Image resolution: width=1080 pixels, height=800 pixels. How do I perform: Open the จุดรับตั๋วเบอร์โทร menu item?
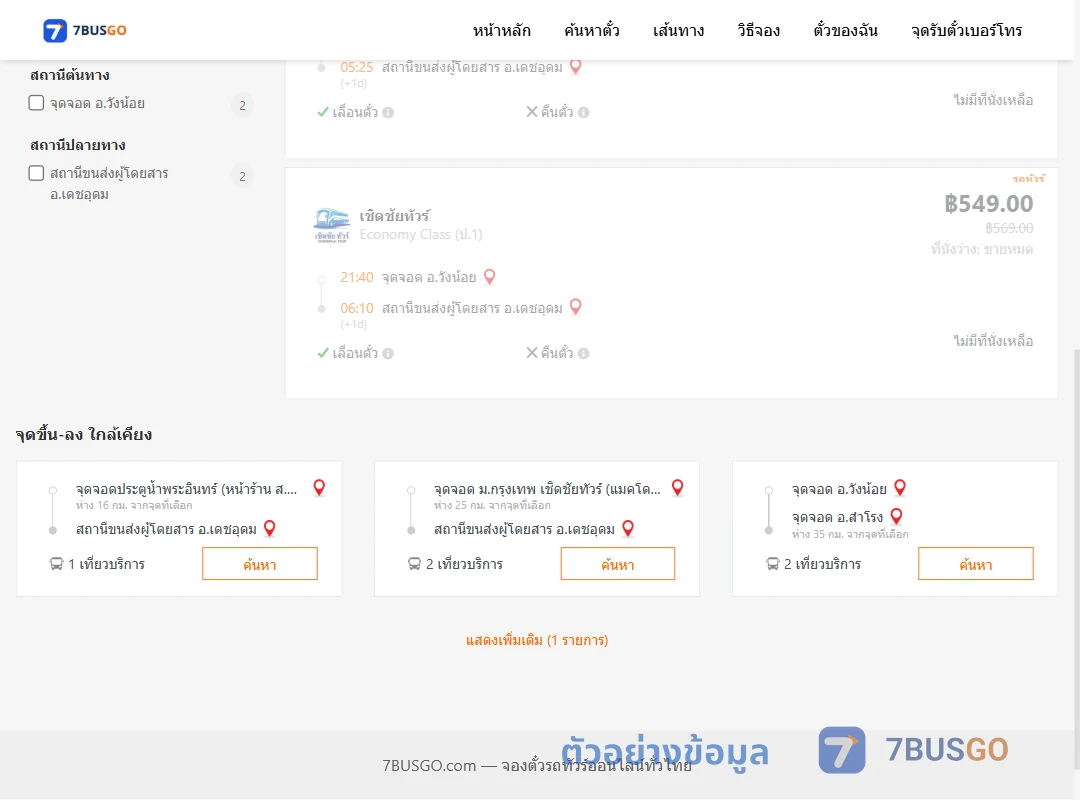click(x=966, y=30)
